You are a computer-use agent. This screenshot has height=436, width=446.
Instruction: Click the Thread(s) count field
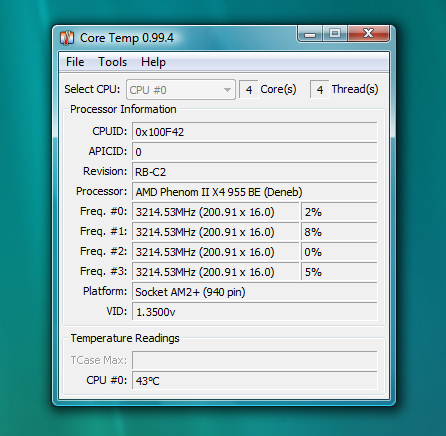pos(320,90)
